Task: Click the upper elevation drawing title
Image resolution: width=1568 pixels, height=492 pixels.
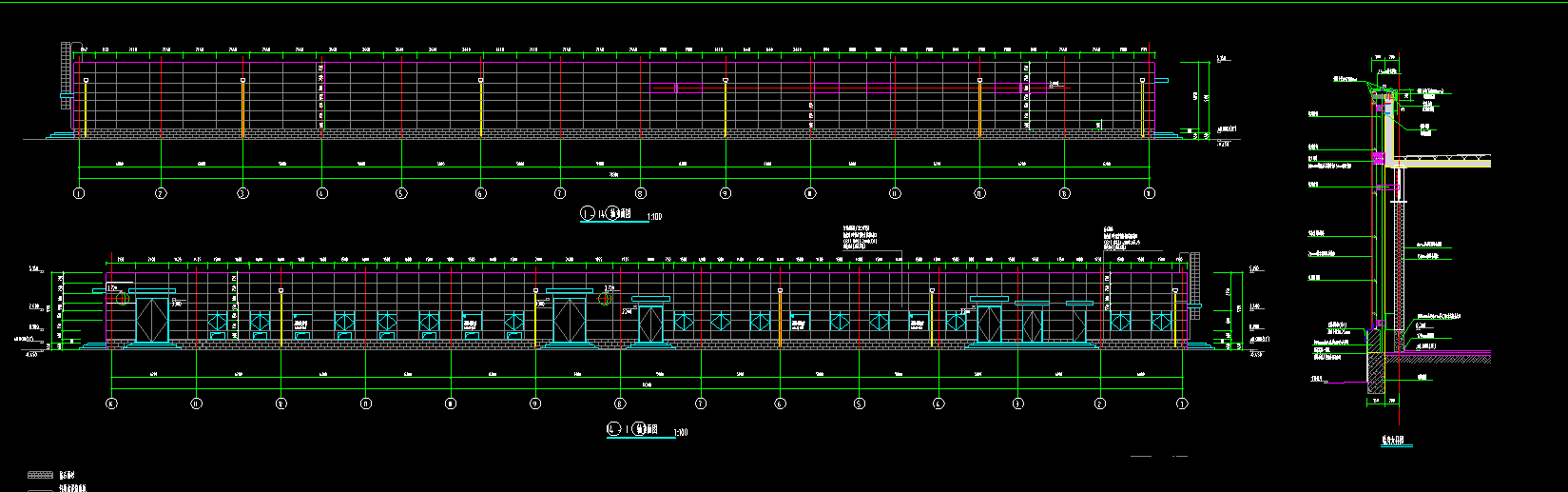Action: 609,214
